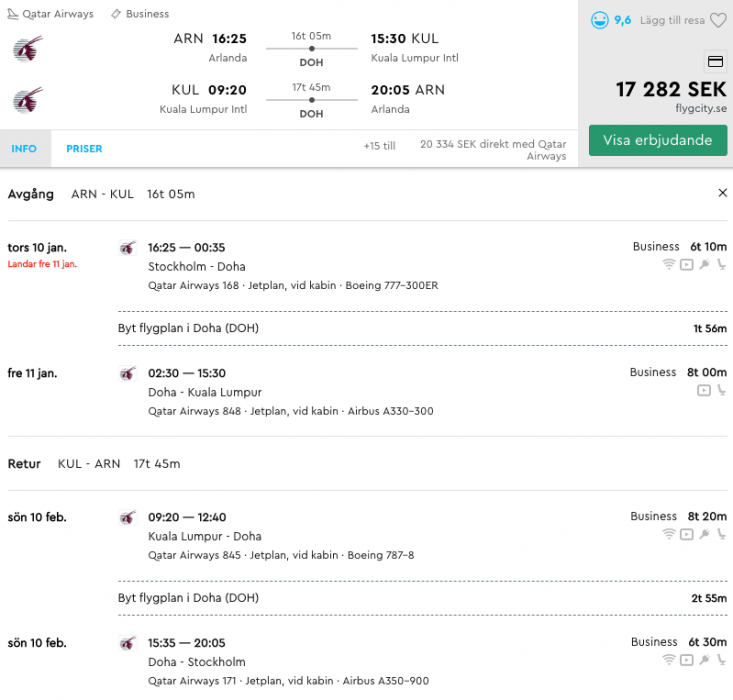Click the green Visa erbjudande button
Image resolution: width=733 pixels, height=700 pixels.
[657, 140]
